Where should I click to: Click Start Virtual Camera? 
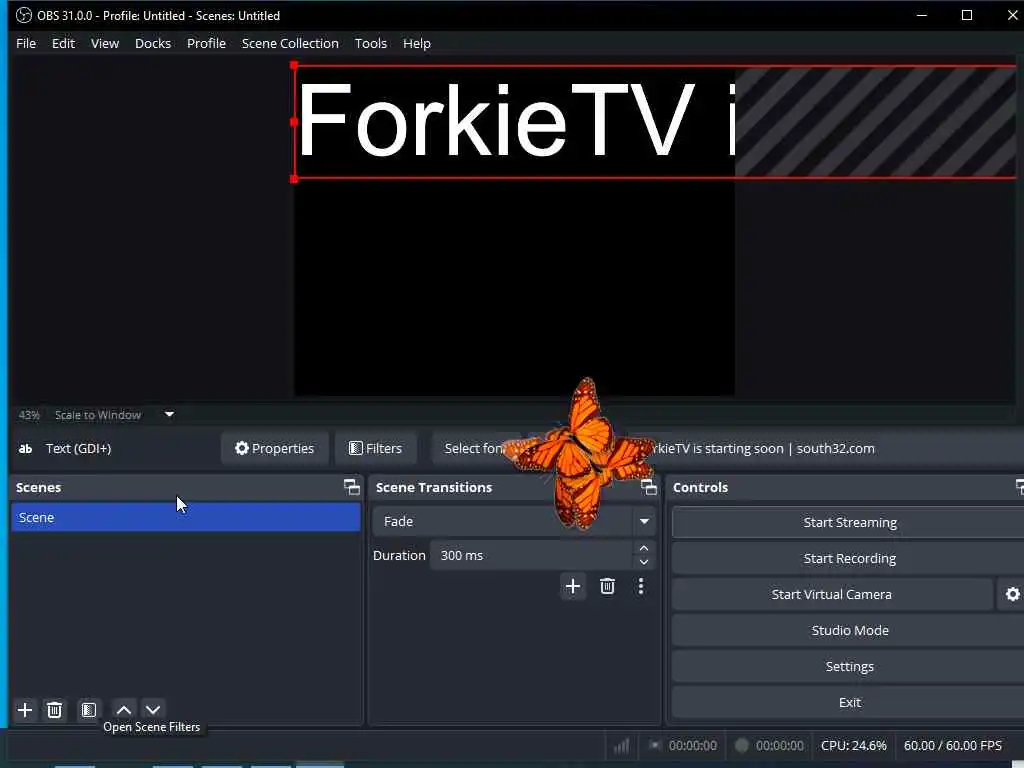(832, 594)
